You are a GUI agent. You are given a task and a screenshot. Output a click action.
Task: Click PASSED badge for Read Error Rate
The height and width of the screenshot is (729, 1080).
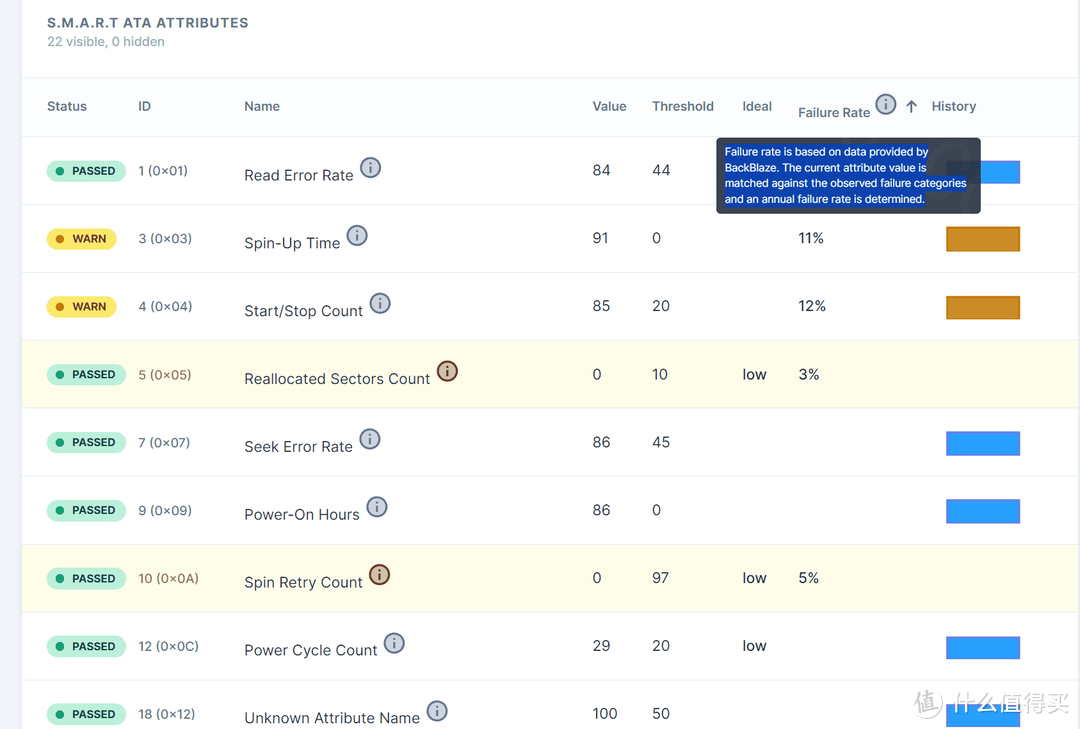click(86, 171)
